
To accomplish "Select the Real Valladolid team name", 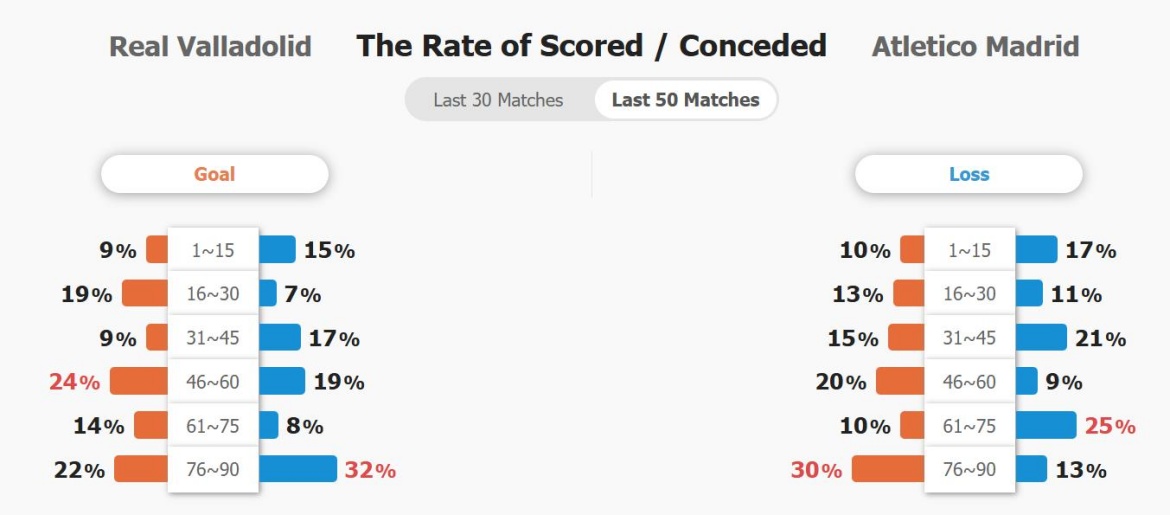I will (x=210, y=47).
